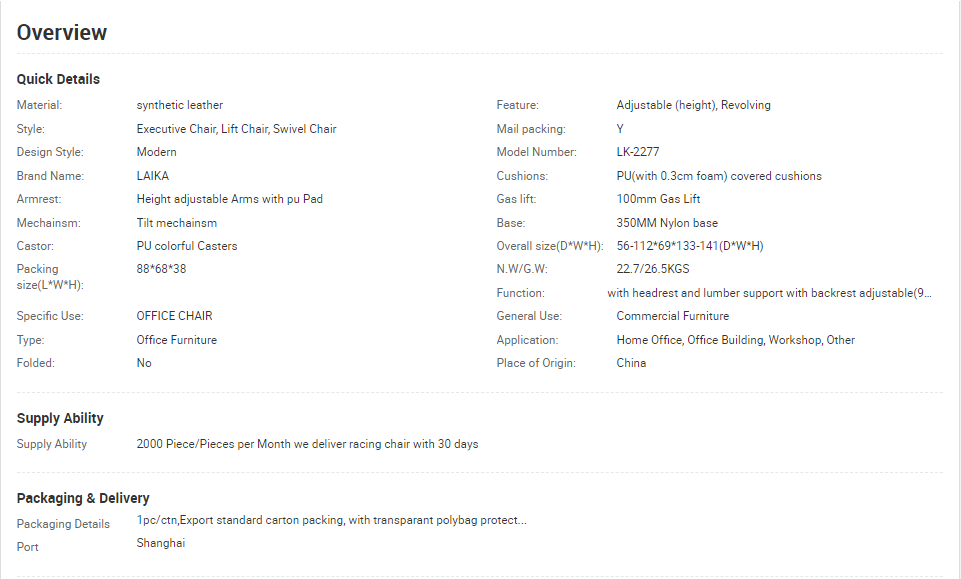Click the 2000 Piece/Pieces per Month text

click(x=213, y=444)
